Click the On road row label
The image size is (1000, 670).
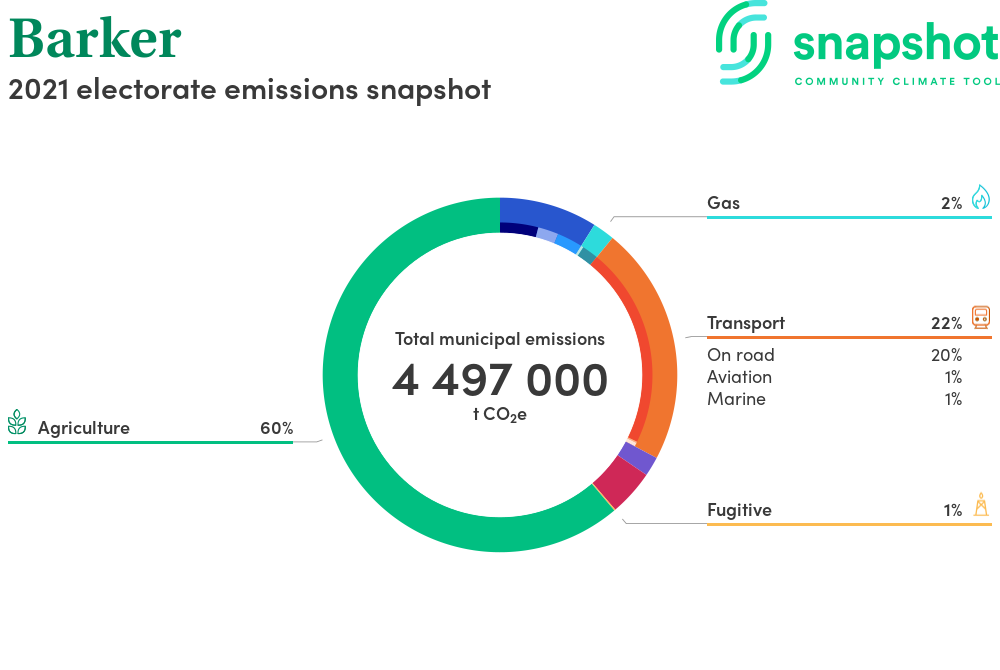pyautogui.click(x=740, y=354)
